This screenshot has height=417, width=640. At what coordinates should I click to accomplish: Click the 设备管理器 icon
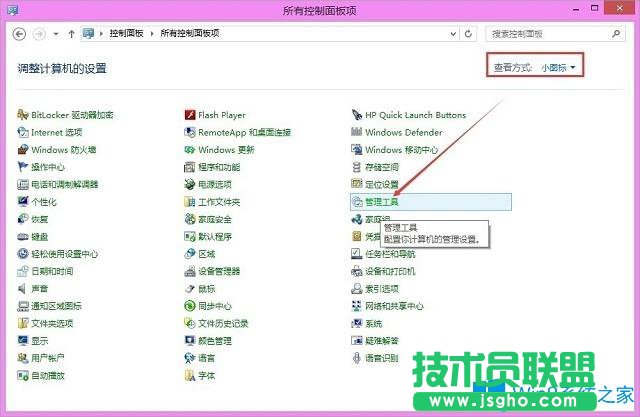click(190, 271)
